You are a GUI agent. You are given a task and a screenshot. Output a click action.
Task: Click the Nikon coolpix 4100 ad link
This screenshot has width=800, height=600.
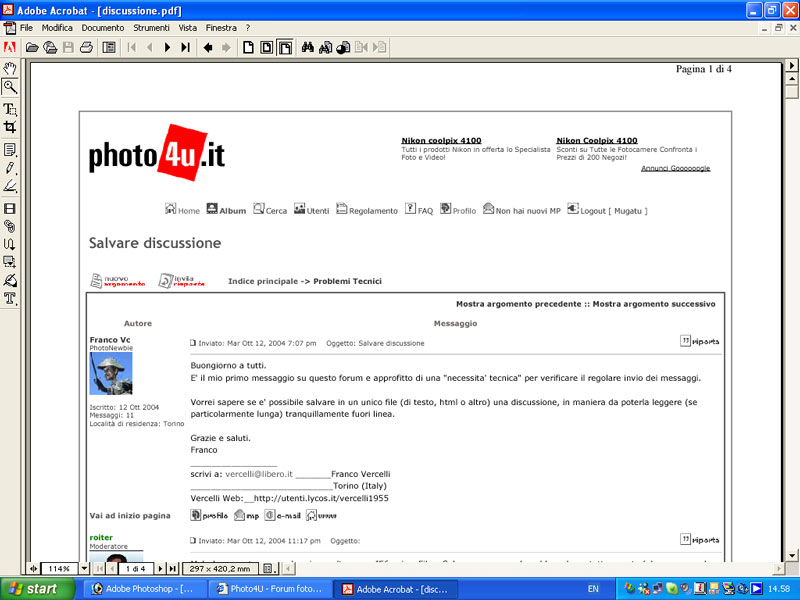pos(441,141)
